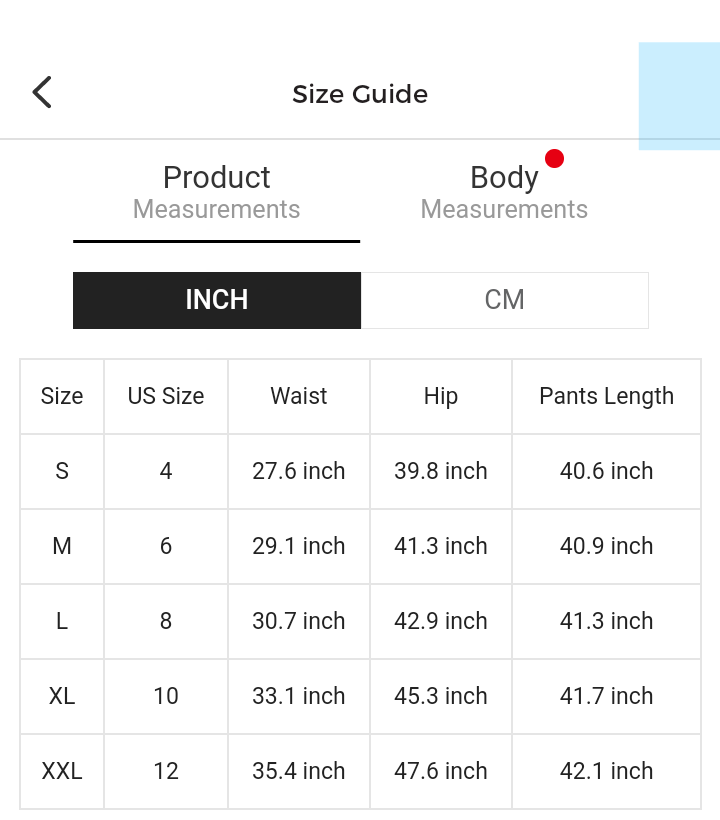Open the Body Measurements tab
Image resolution: width=720 pixels, height=820 pixels.
point(504,192)
